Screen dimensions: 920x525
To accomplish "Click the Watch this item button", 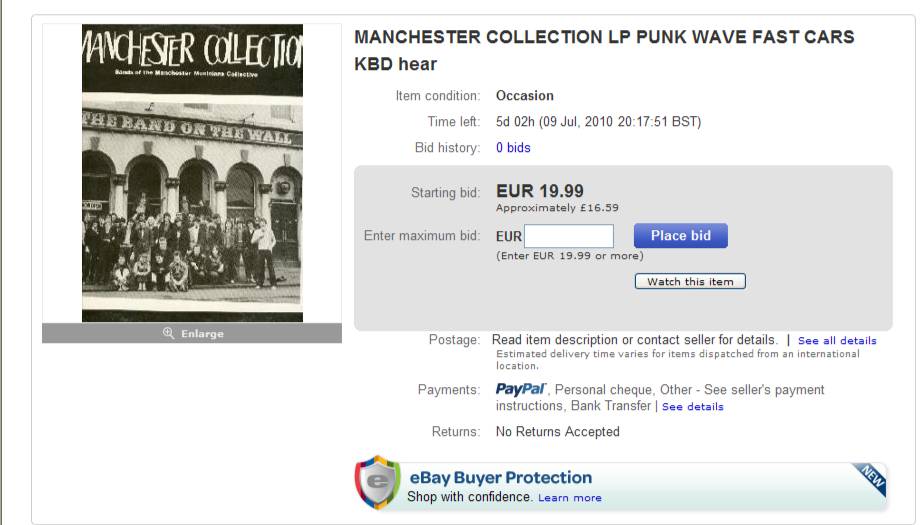I will [690, 282].
